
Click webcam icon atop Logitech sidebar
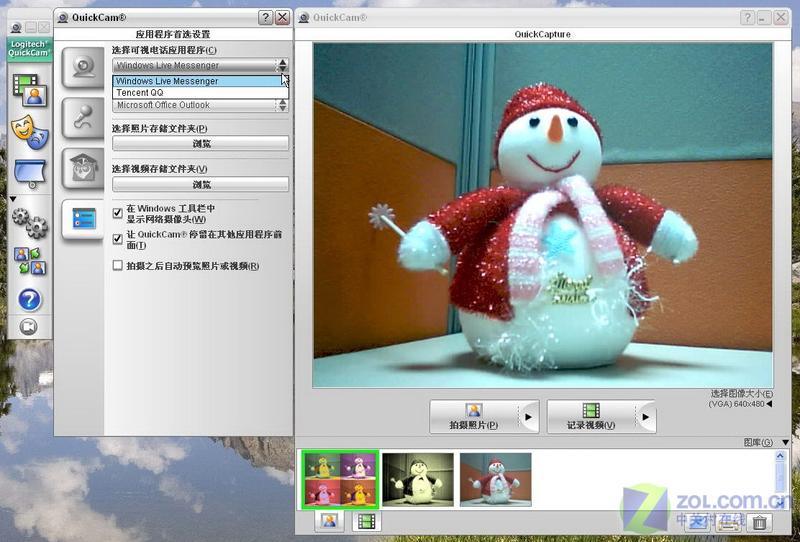click(x=16, y=28)
